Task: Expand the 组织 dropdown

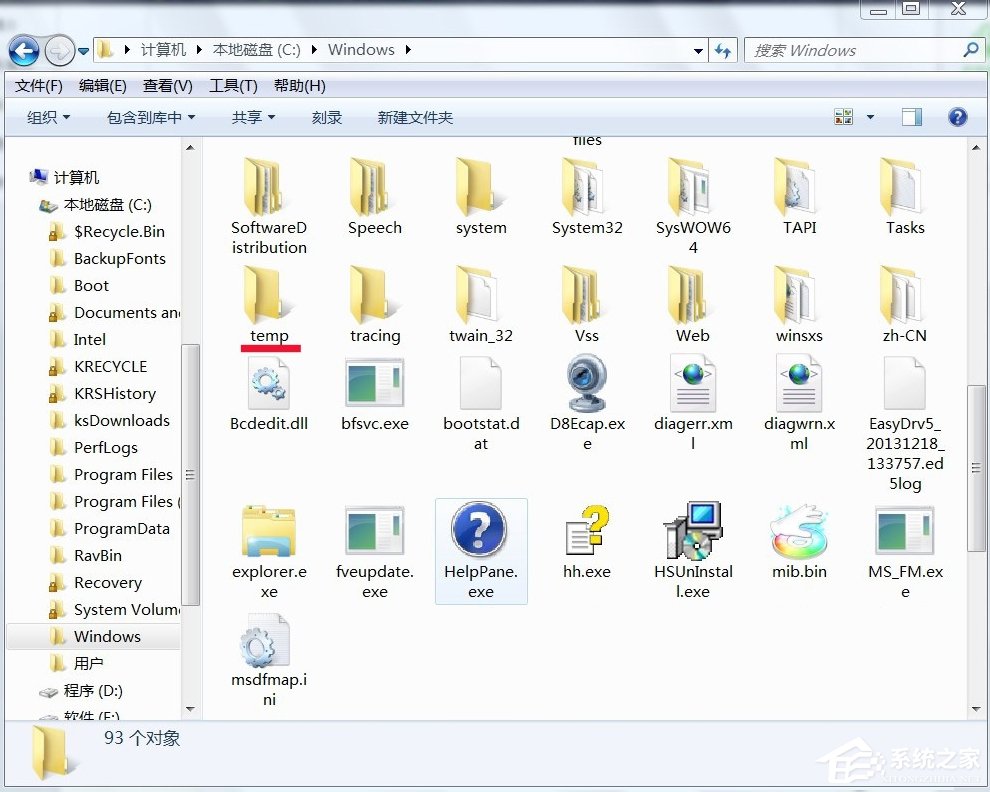Action: [x=47, y=117]
